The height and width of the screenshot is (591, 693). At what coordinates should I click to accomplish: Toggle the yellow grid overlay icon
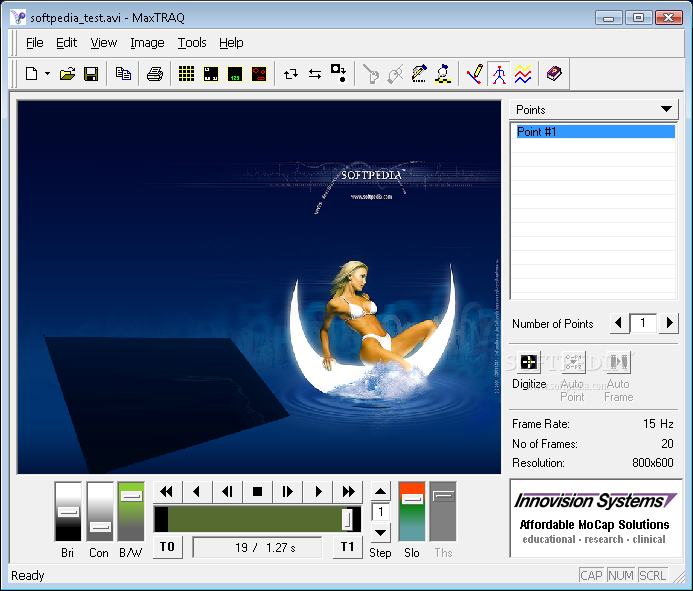tap(187, 74)
